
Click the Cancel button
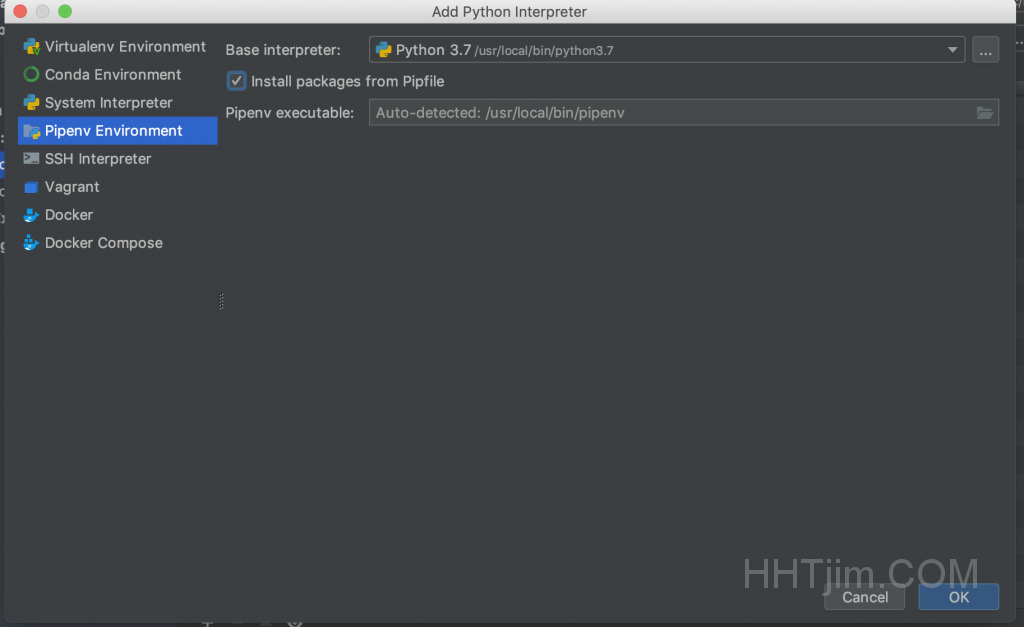[x=865, y=597]
